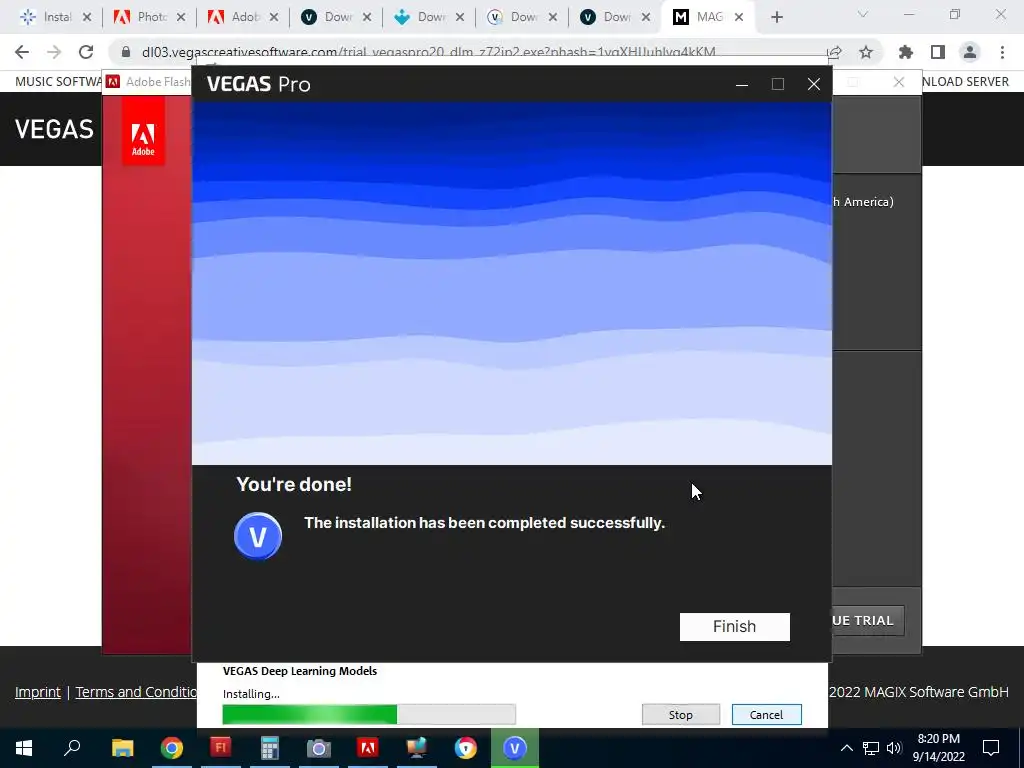Open the Terms and Conditions link
Image resolution: width=1024 pixels, height=768 pixels.
click(x=136, y=692)
